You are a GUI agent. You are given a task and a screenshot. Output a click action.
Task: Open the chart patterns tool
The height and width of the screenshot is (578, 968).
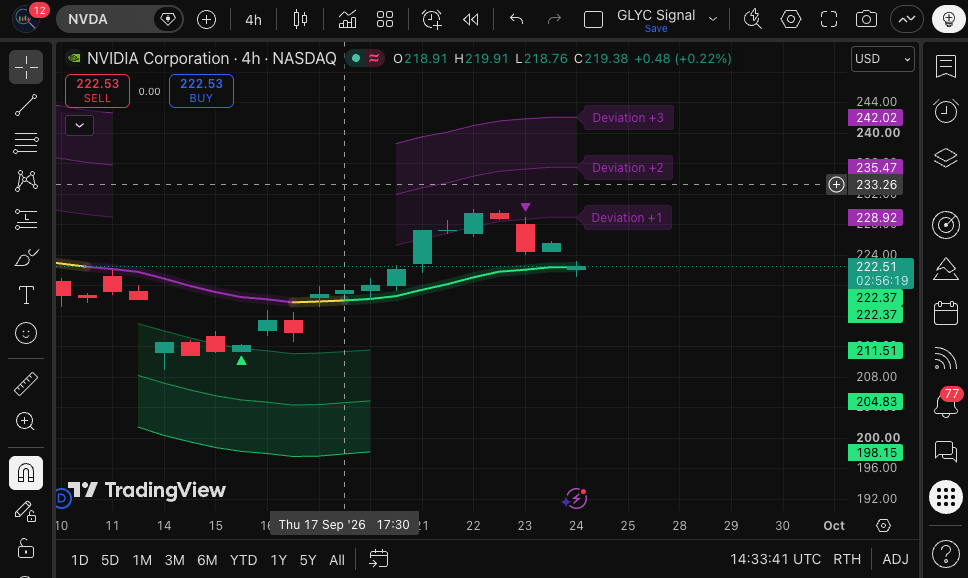[x=26, y=181]
